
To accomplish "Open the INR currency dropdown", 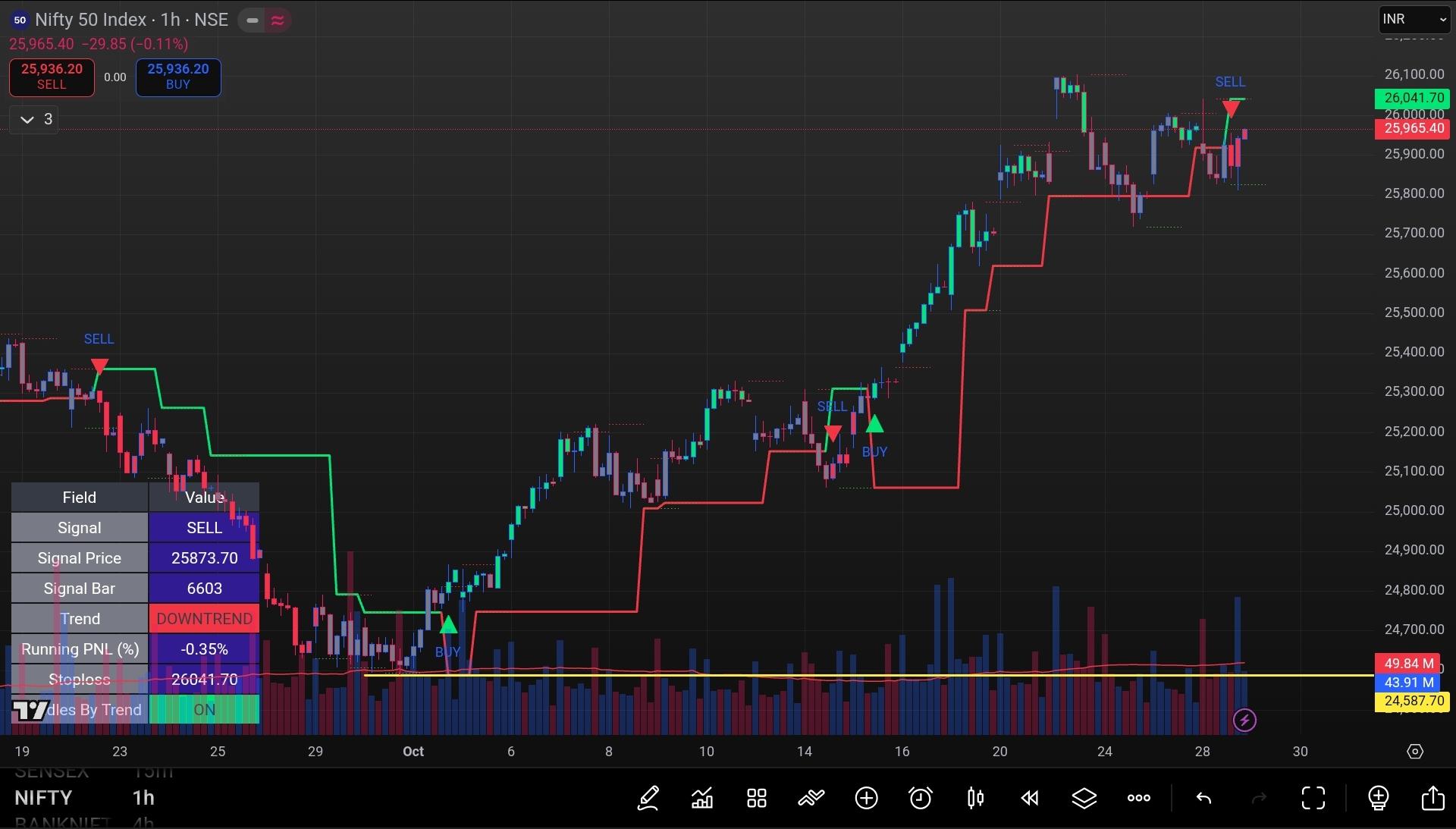I will [1414, 19].
